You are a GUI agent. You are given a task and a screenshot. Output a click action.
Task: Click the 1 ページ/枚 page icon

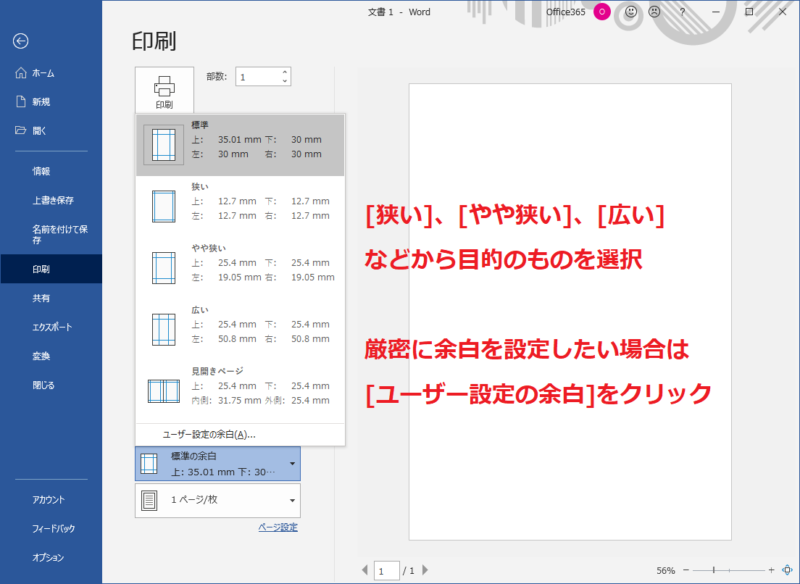pos(149,500)
